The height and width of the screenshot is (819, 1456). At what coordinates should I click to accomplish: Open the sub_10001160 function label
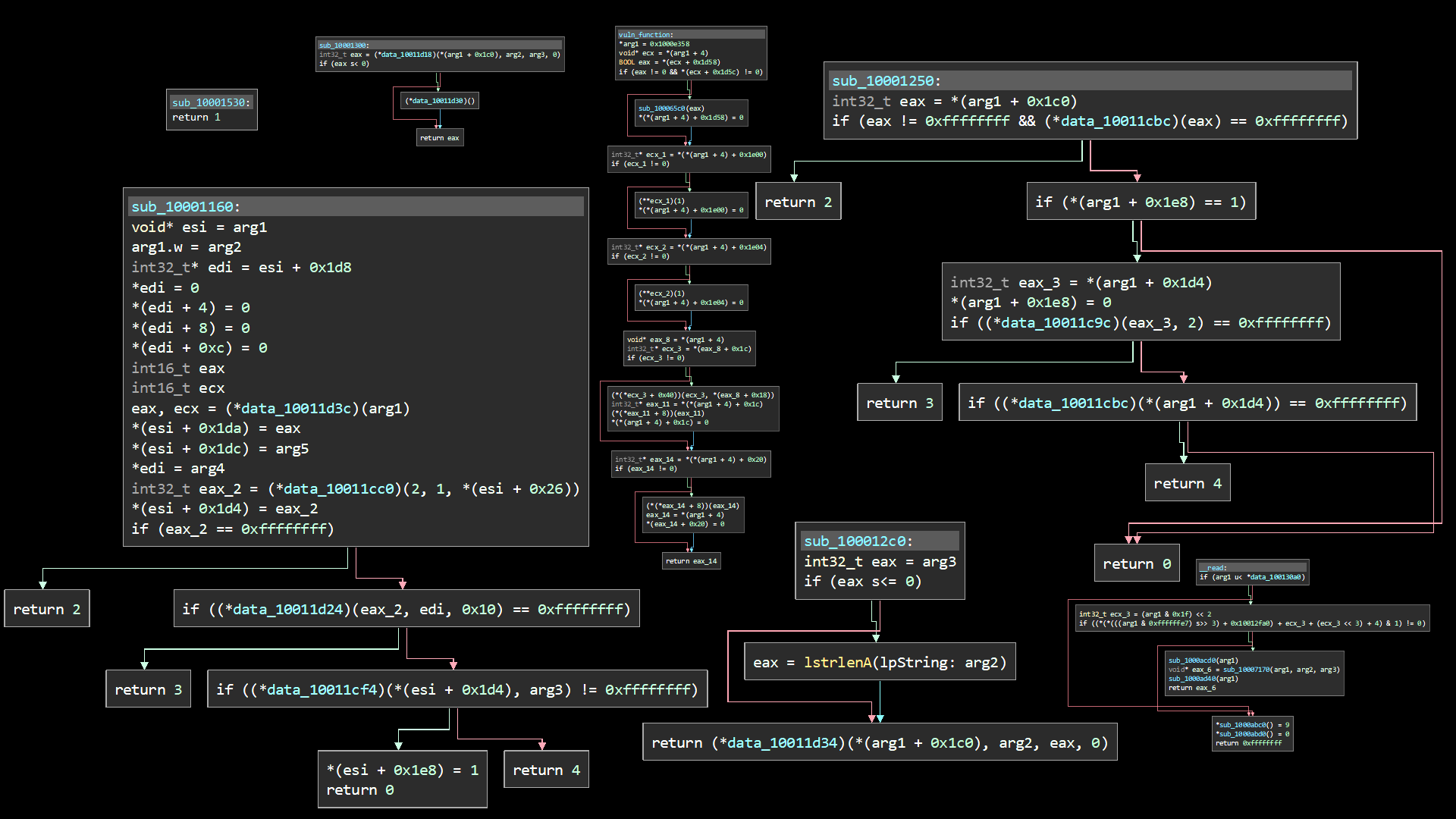(x=184, y=206)
